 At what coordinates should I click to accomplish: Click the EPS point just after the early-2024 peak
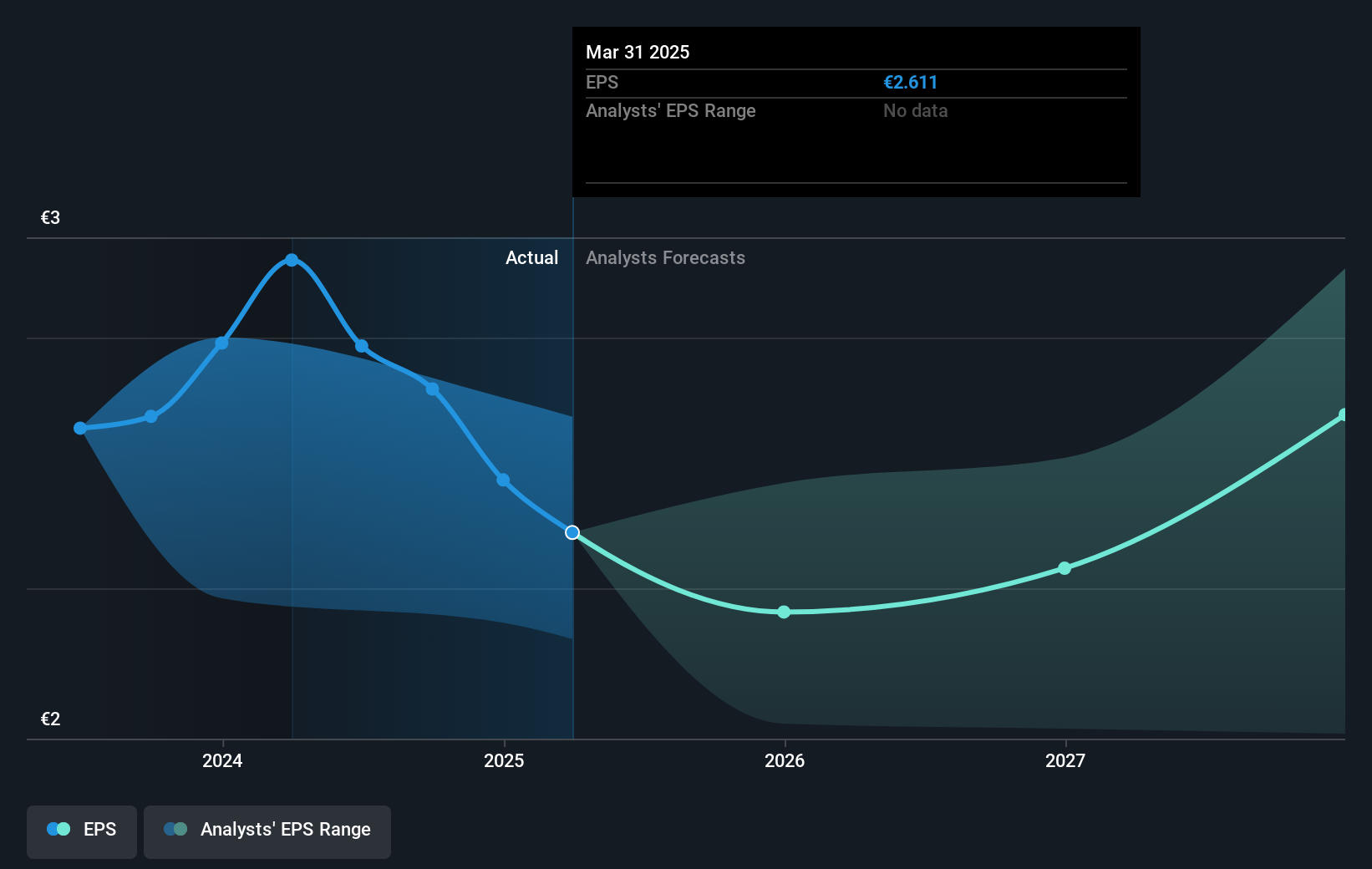(362, 346)
